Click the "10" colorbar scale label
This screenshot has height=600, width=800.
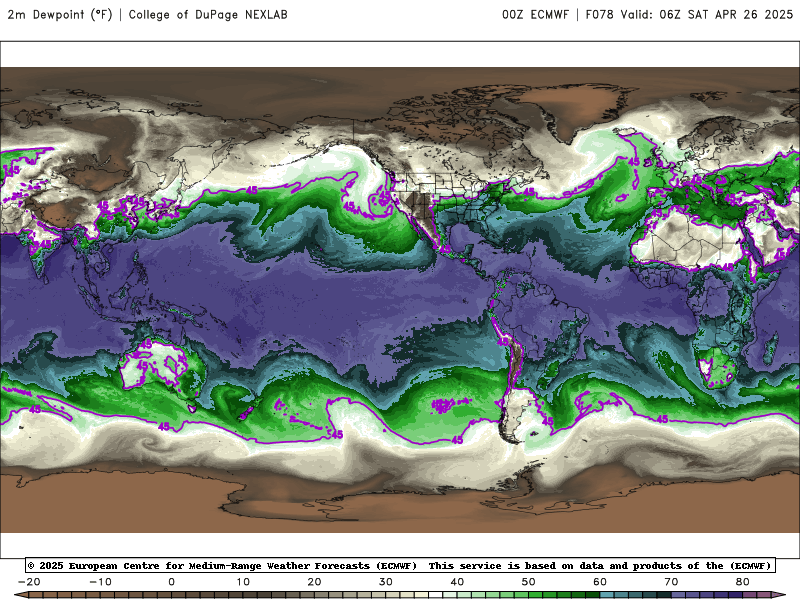pos(243,582)
